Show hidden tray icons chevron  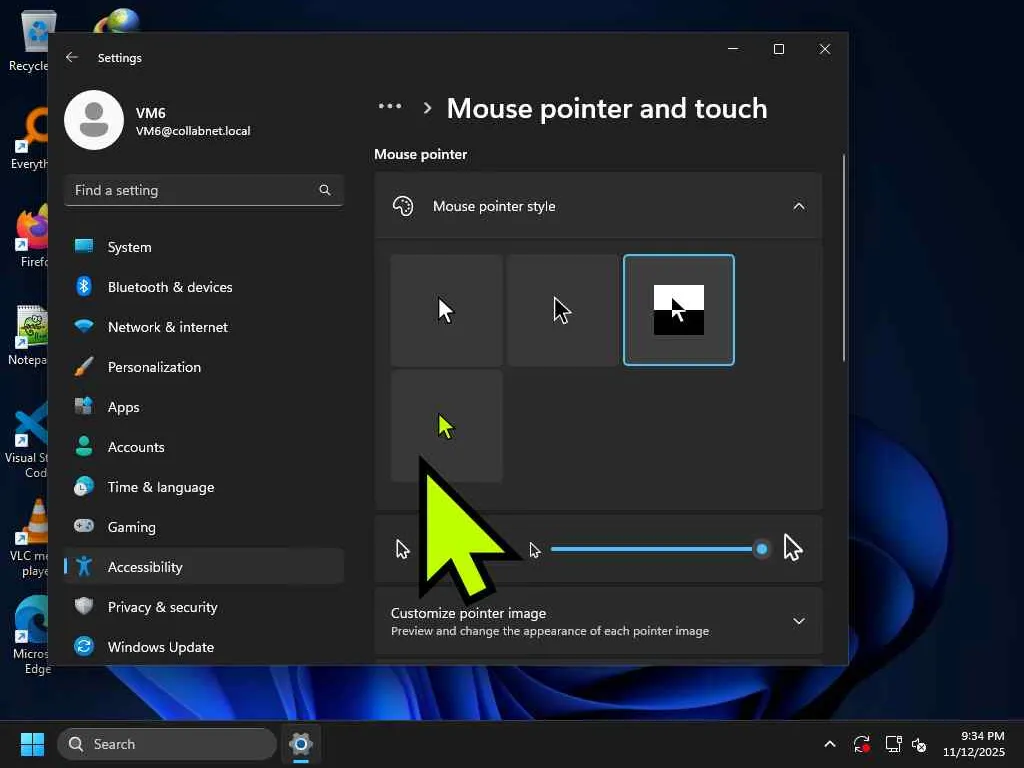coord(830,744)
